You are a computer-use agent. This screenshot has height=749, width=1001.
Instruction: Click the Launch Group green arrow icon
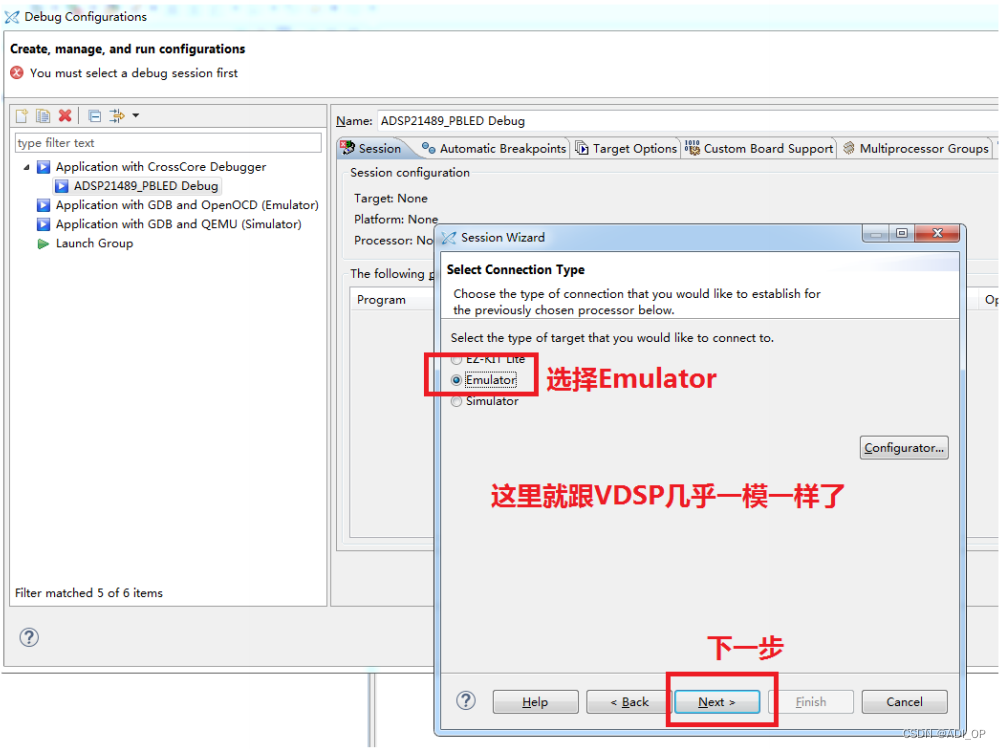click(x=43, y=243)
